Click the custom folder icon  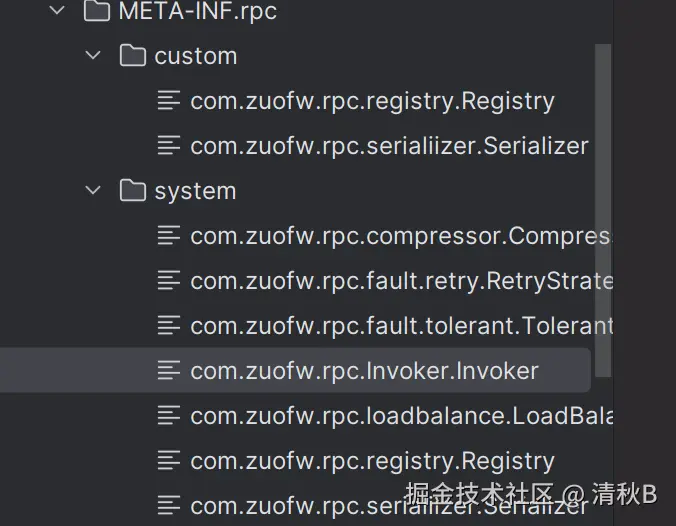click(133, 55)
